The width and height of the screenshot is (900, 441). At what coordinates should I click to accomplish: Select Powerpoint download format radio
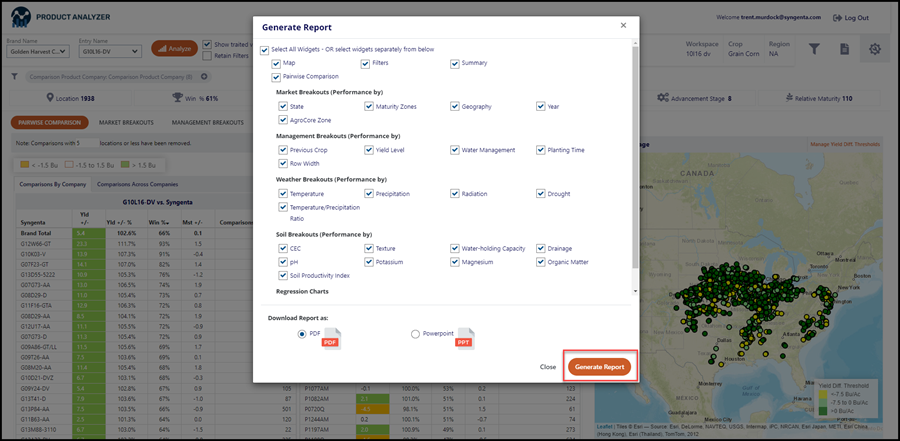pos(416,334)
